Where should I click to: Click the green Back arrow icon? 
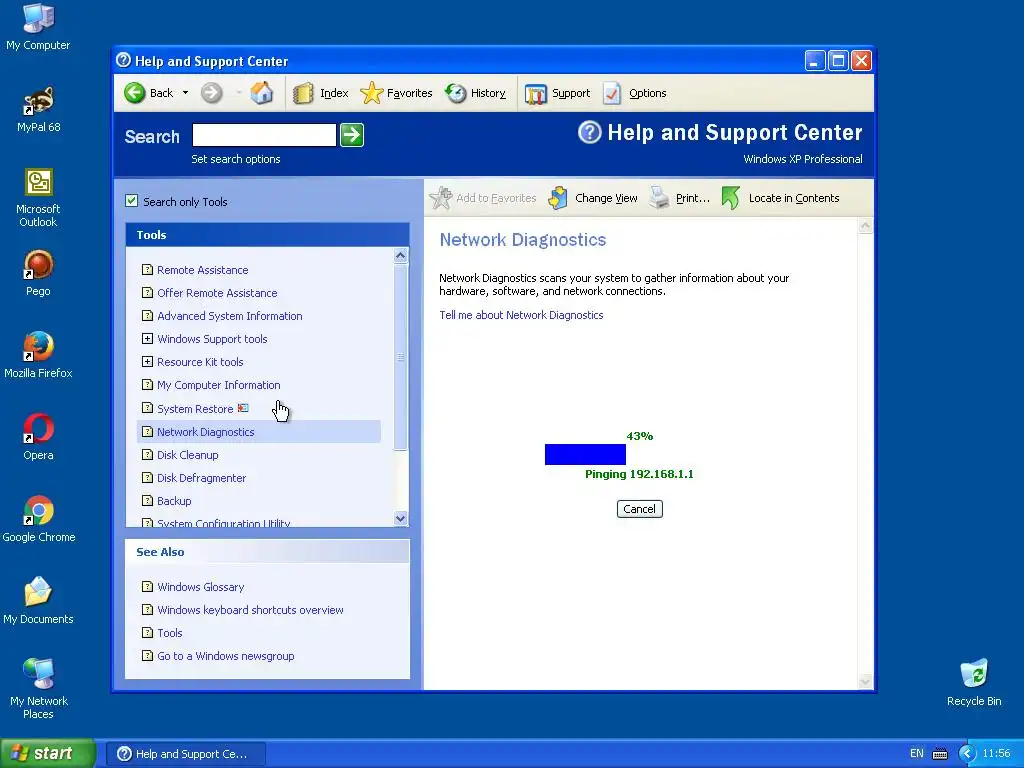(x=135, y=93)
